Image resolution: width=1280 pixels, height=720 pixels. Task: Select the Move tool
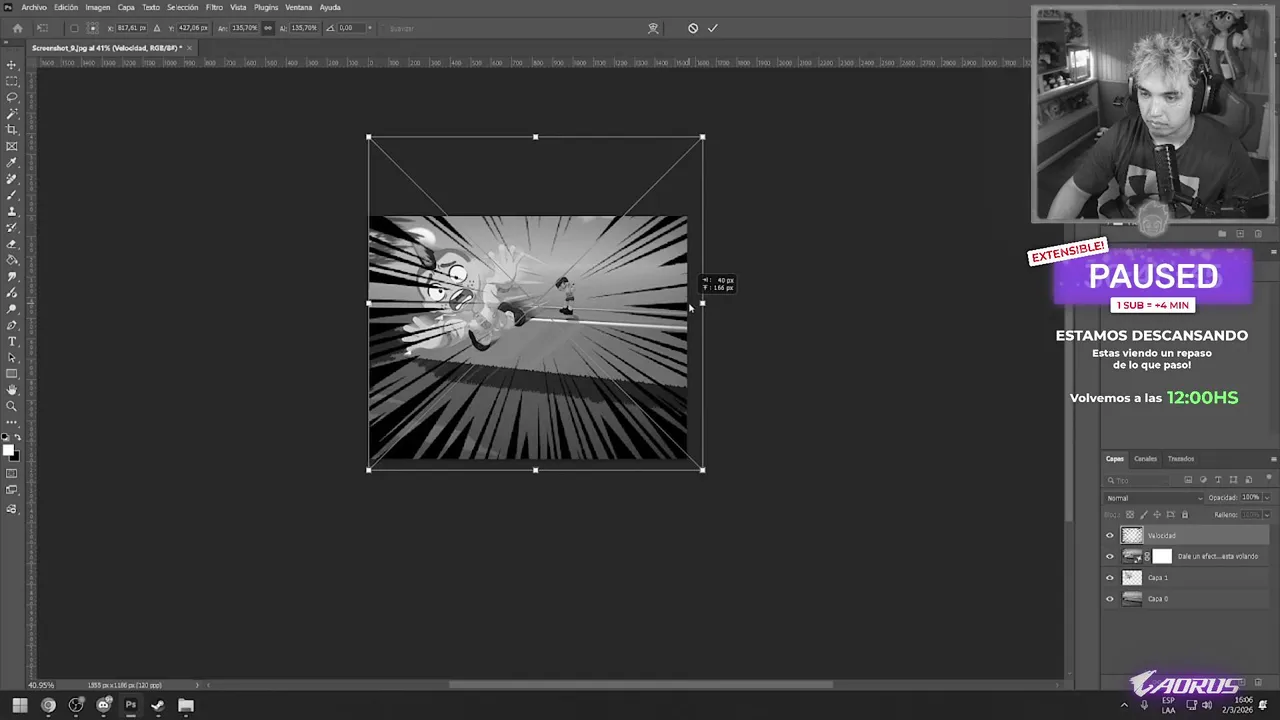pyautogui.click(x=12, y=65)
